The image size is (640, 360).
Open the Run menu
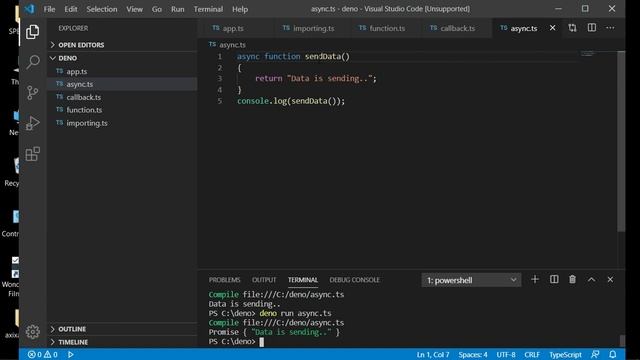pos(178,9)
